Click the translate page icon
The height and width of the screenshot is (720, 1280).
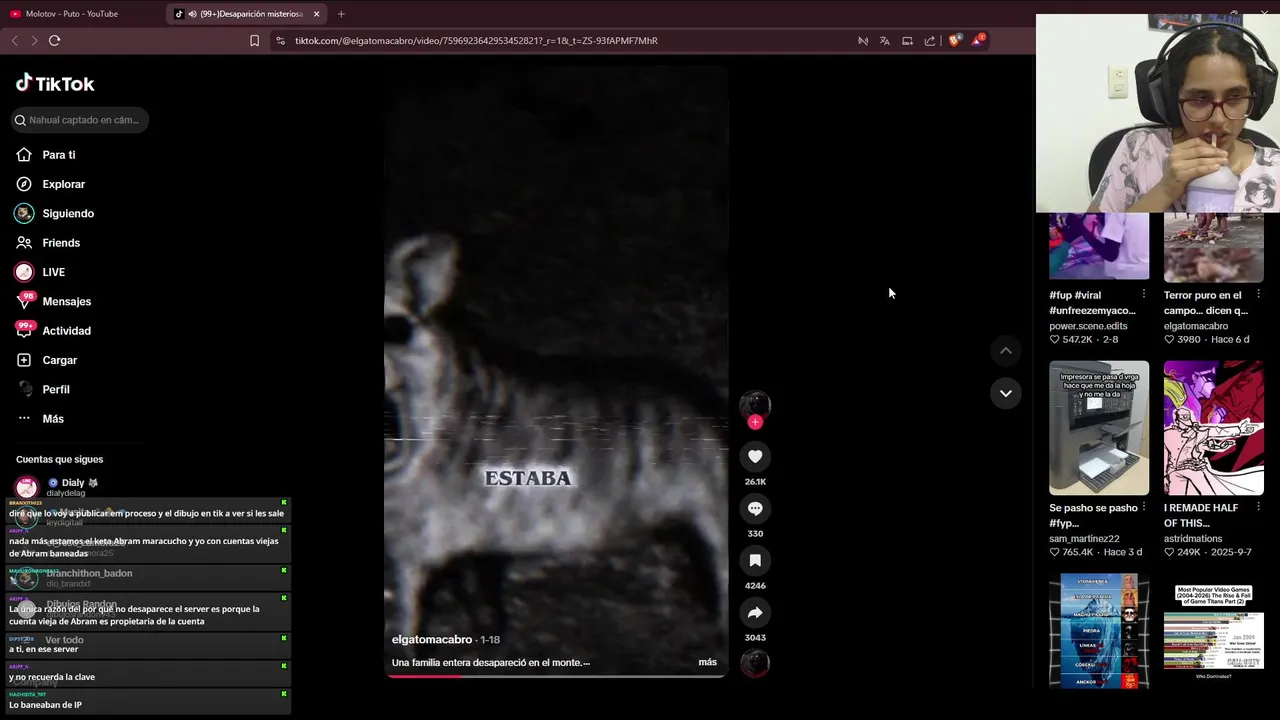(884, 41)
